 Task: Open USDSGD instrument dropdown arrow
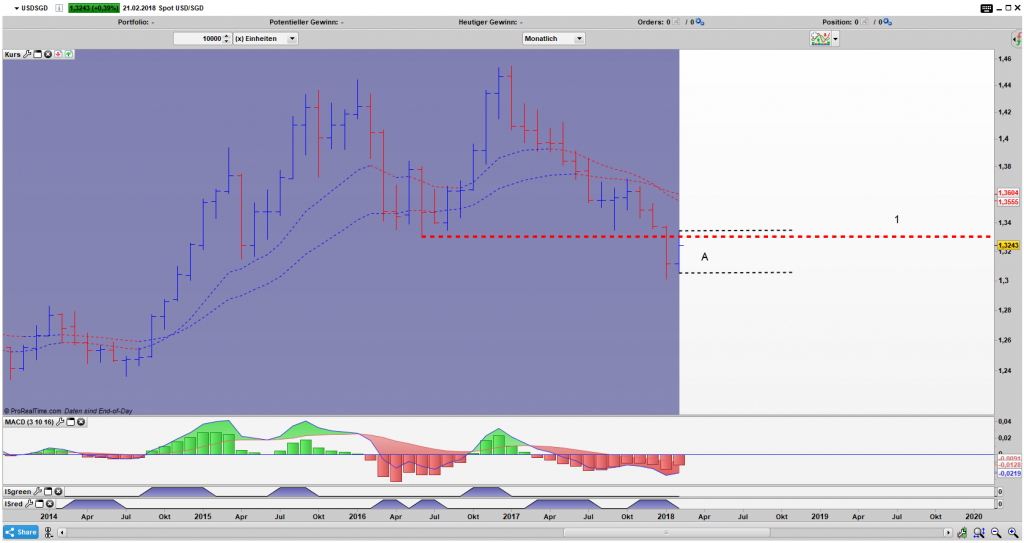[16, 8]
